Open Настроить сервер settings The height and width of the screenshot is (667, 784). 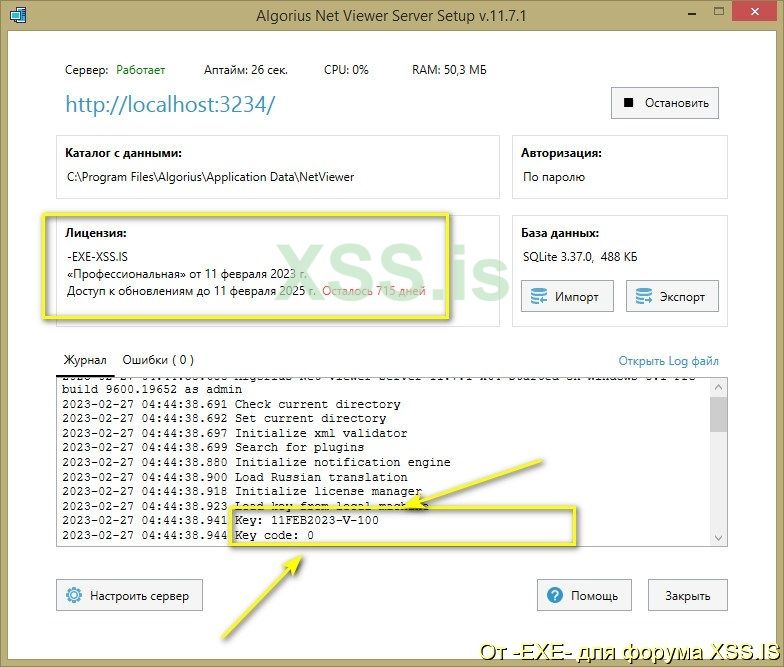129,595
